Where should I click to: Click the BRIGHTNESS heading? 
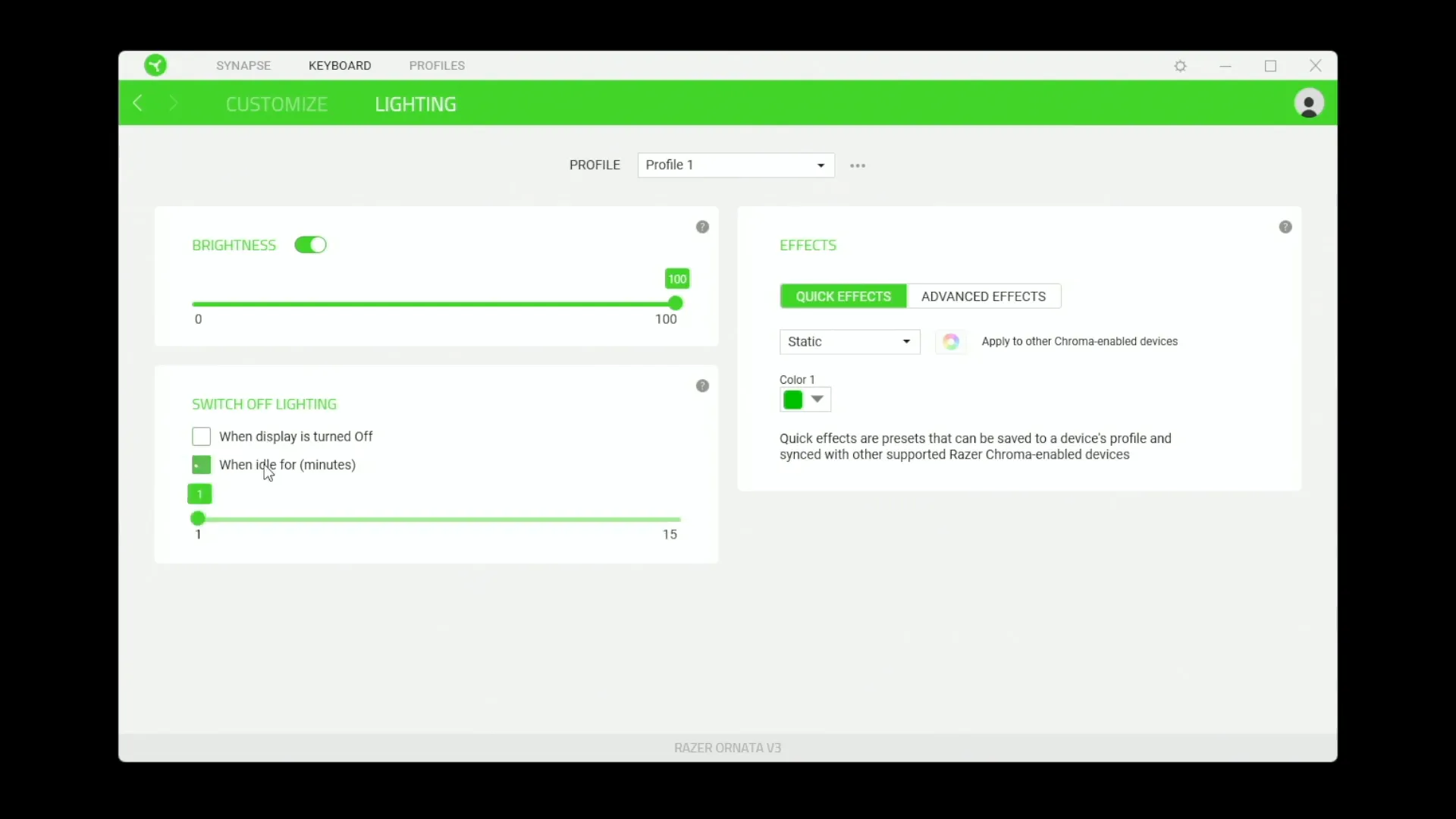pos(234,245)
